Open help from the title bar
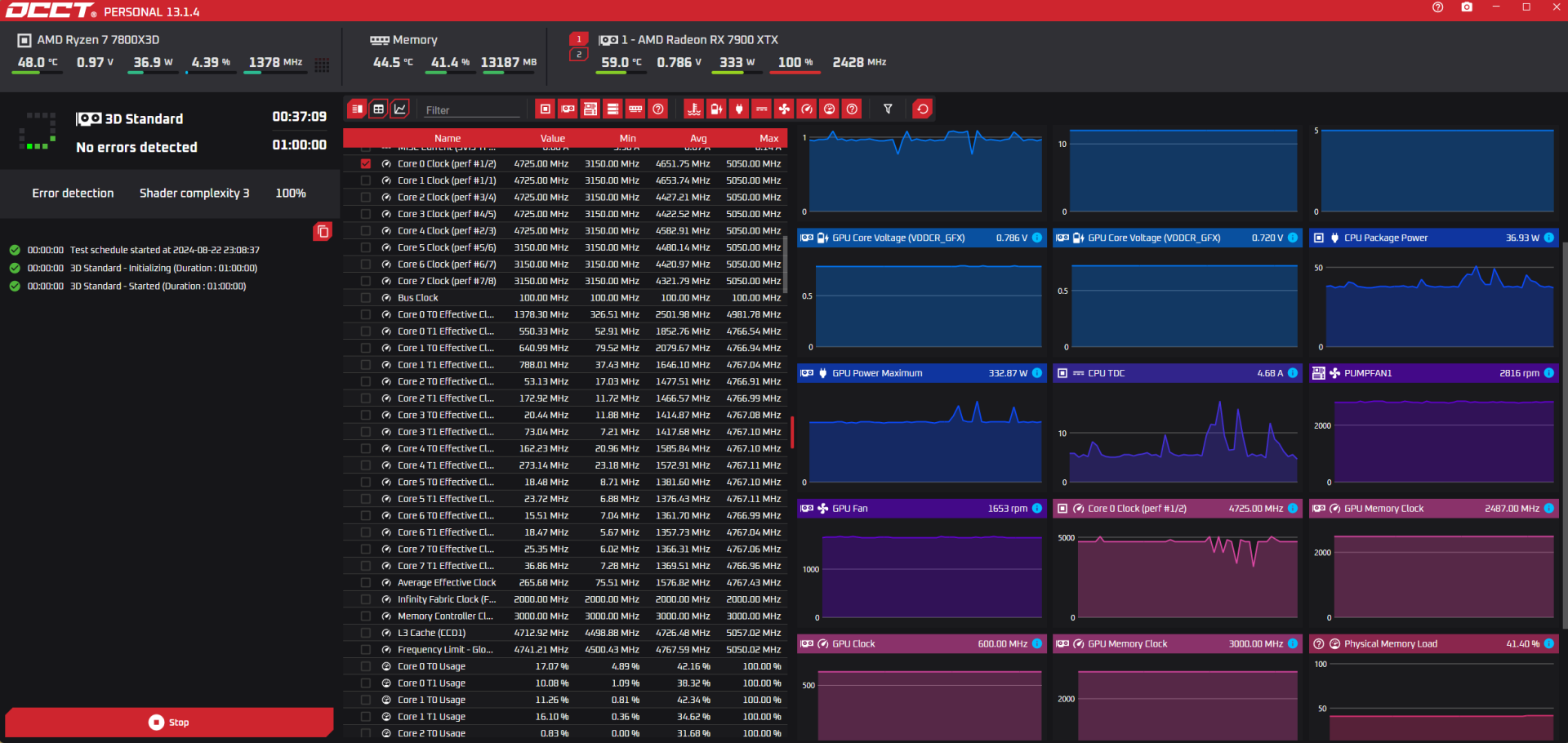 coord(1438,7)
